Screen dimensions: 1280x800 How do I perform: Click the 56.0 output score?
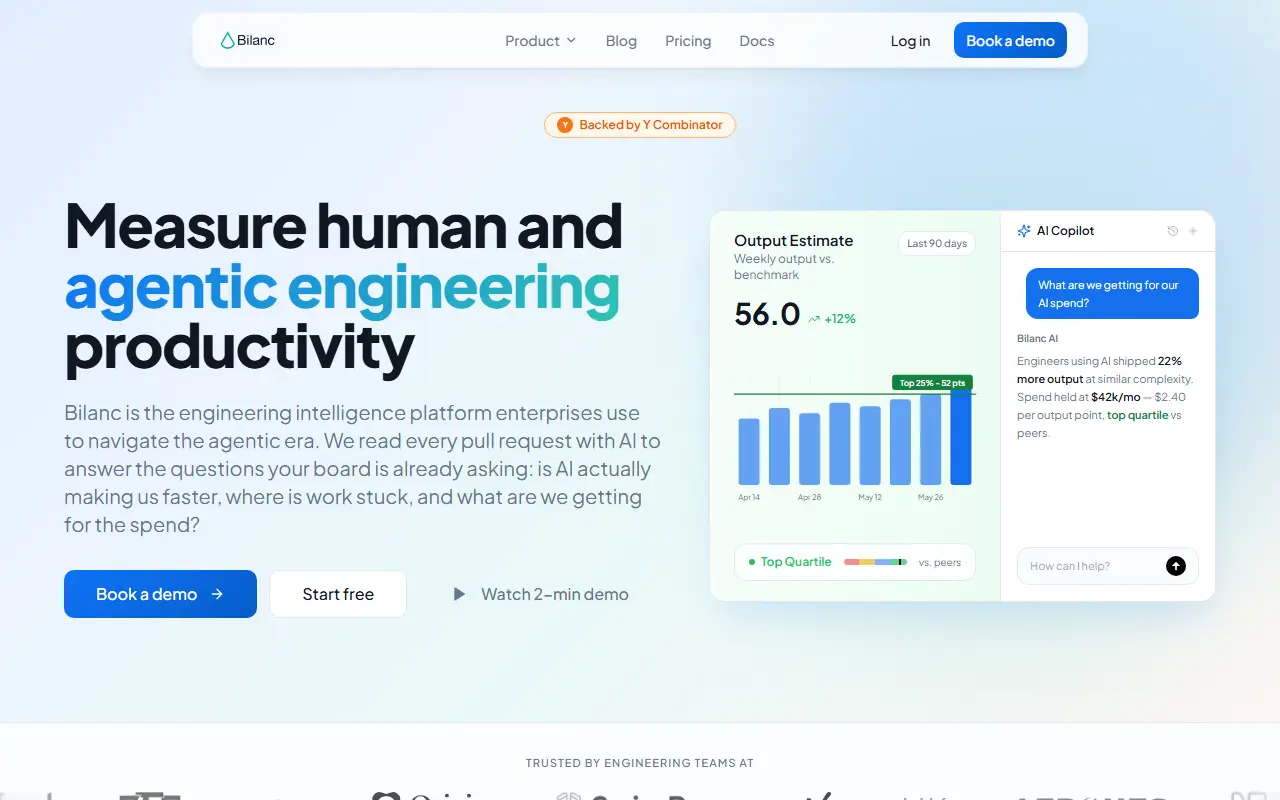[767, 315]
